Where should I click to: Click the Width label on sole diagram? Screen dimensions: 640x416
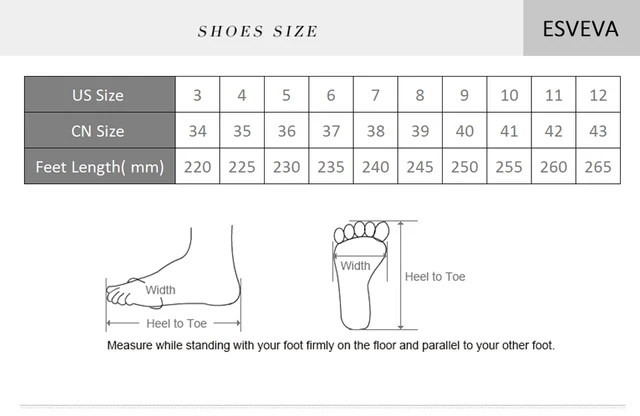(x=355, y=266)
